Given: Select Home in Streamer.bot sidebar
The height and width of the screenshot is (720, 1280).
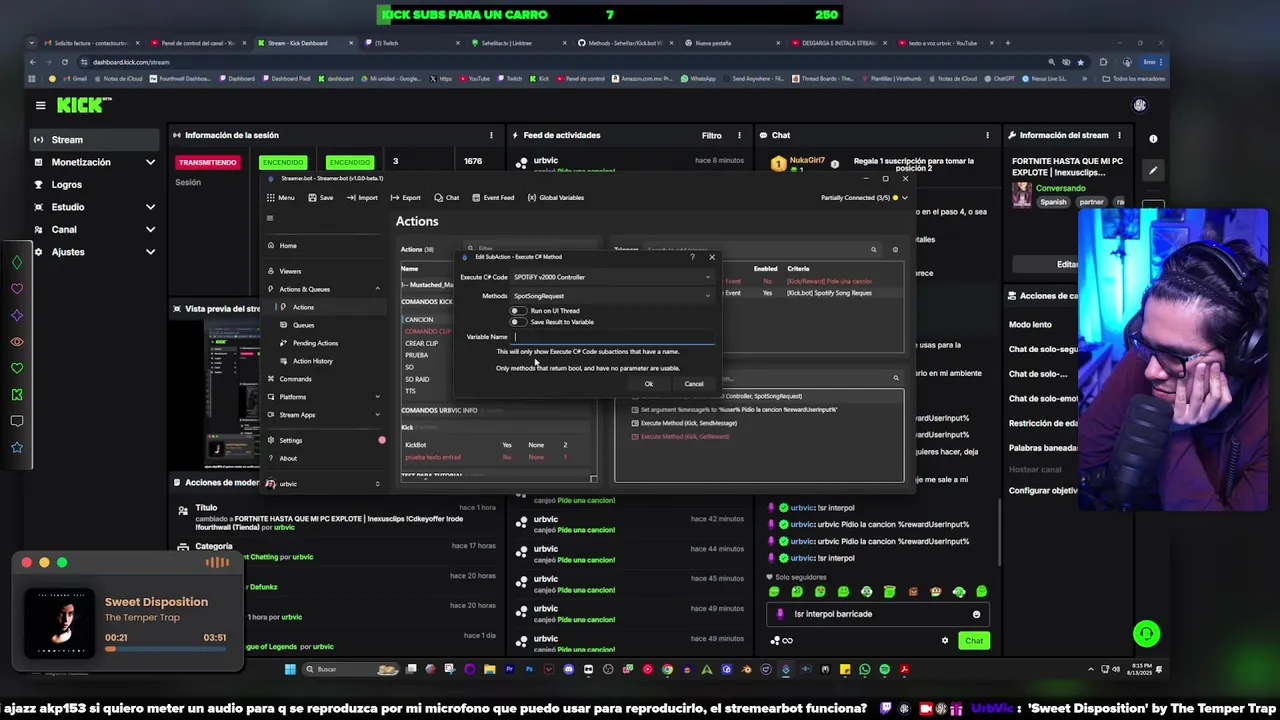Looking at the screenshot, I should 288,246.
